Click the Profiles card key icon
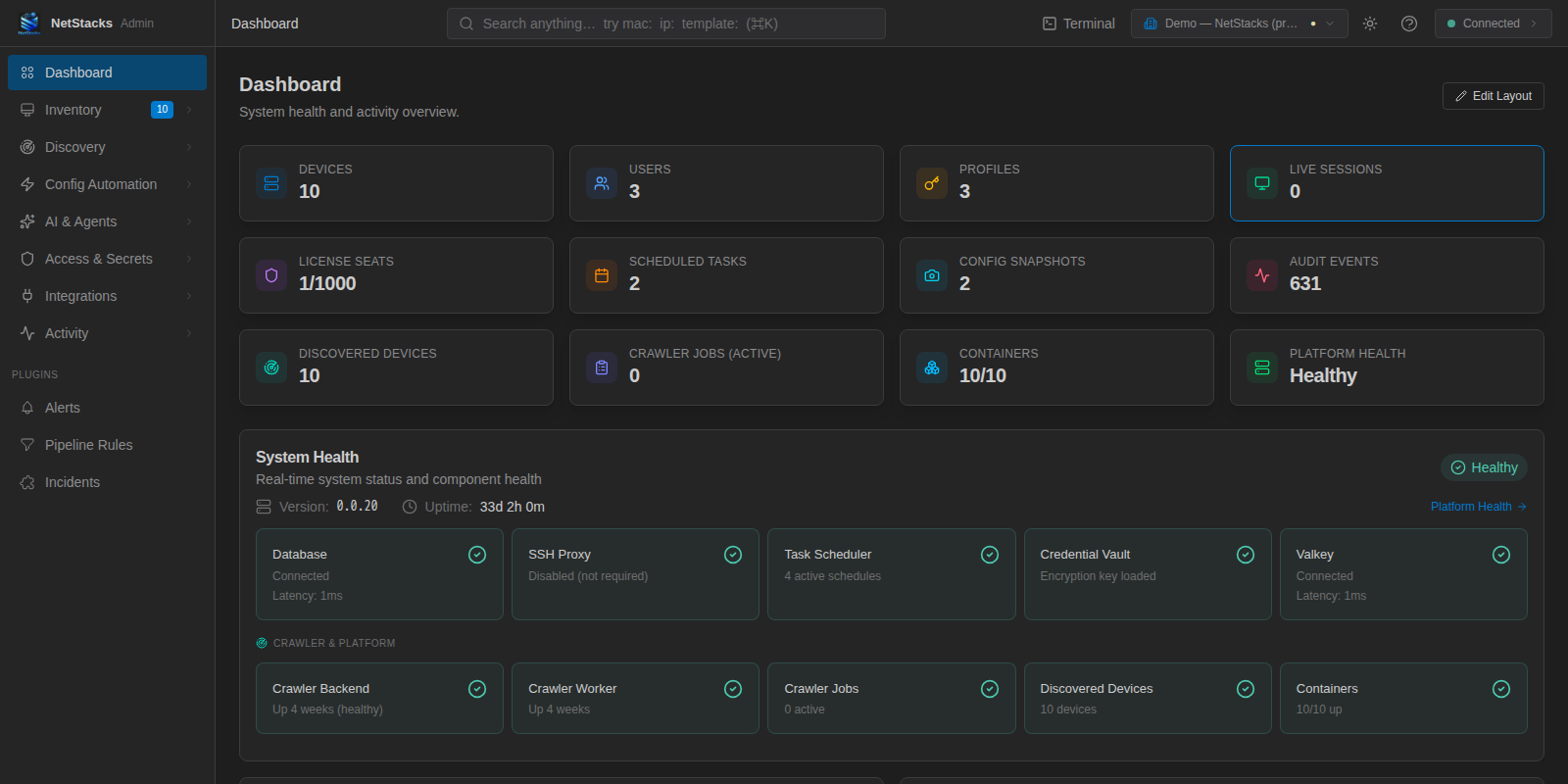The width and height of the screenshot is (1568, 784). [x=932, y=183]
